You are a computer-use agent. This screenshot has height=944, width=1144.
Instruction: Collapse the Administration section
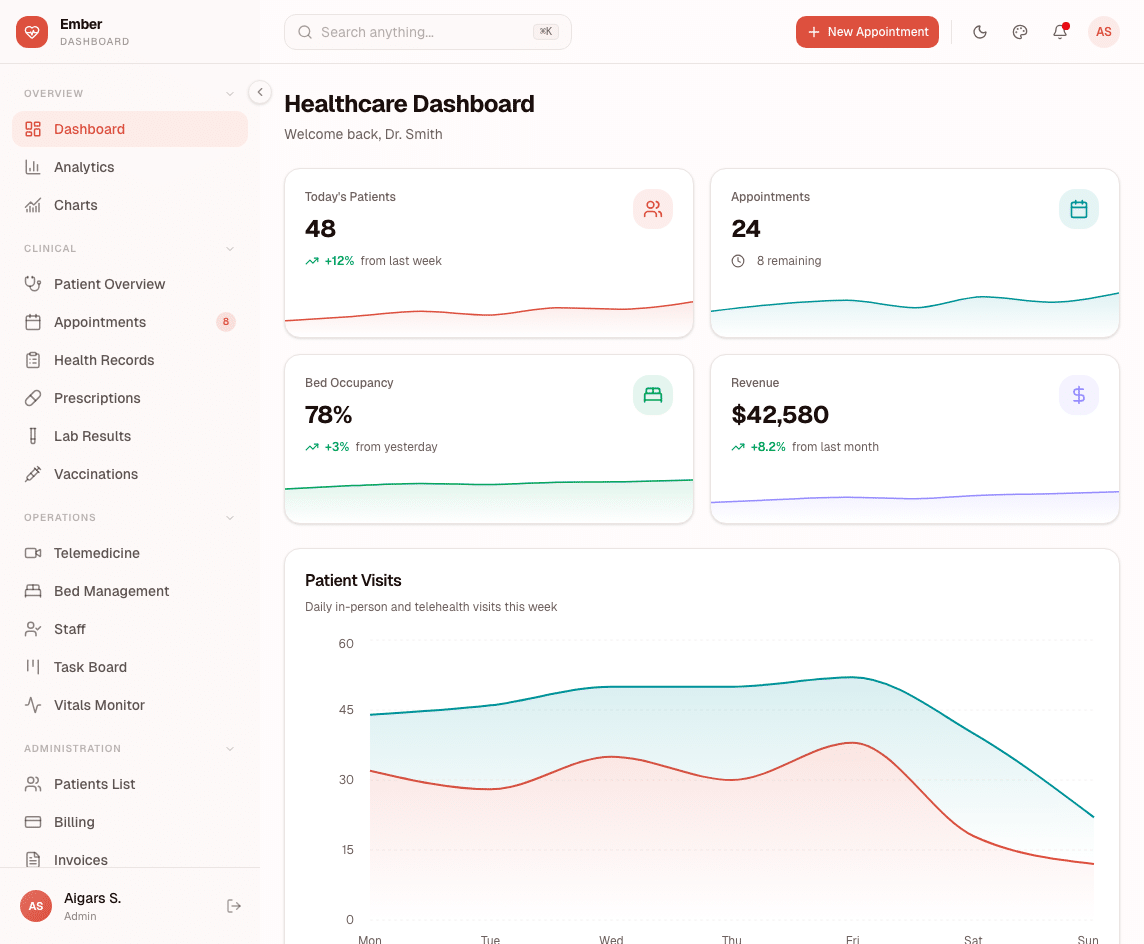click(231, 748)
